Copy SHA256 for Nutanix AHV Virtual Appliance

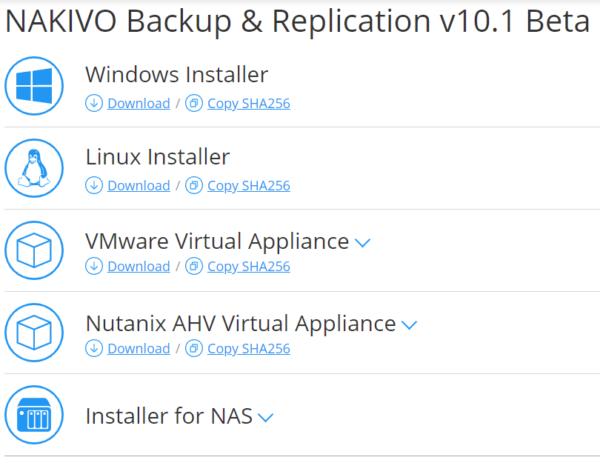click(x=248, y=349)
